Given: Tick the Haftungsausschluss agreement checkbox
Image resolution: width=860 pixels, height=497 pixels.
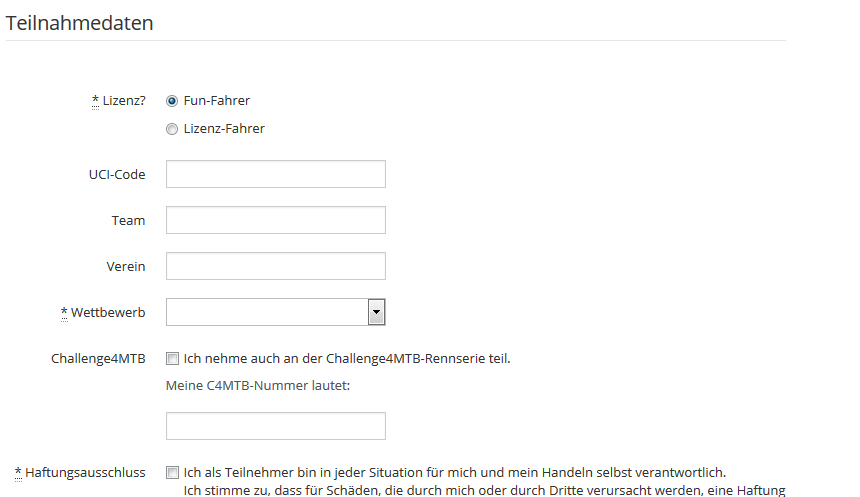Looking at the screenshot, I should [172, 473].
